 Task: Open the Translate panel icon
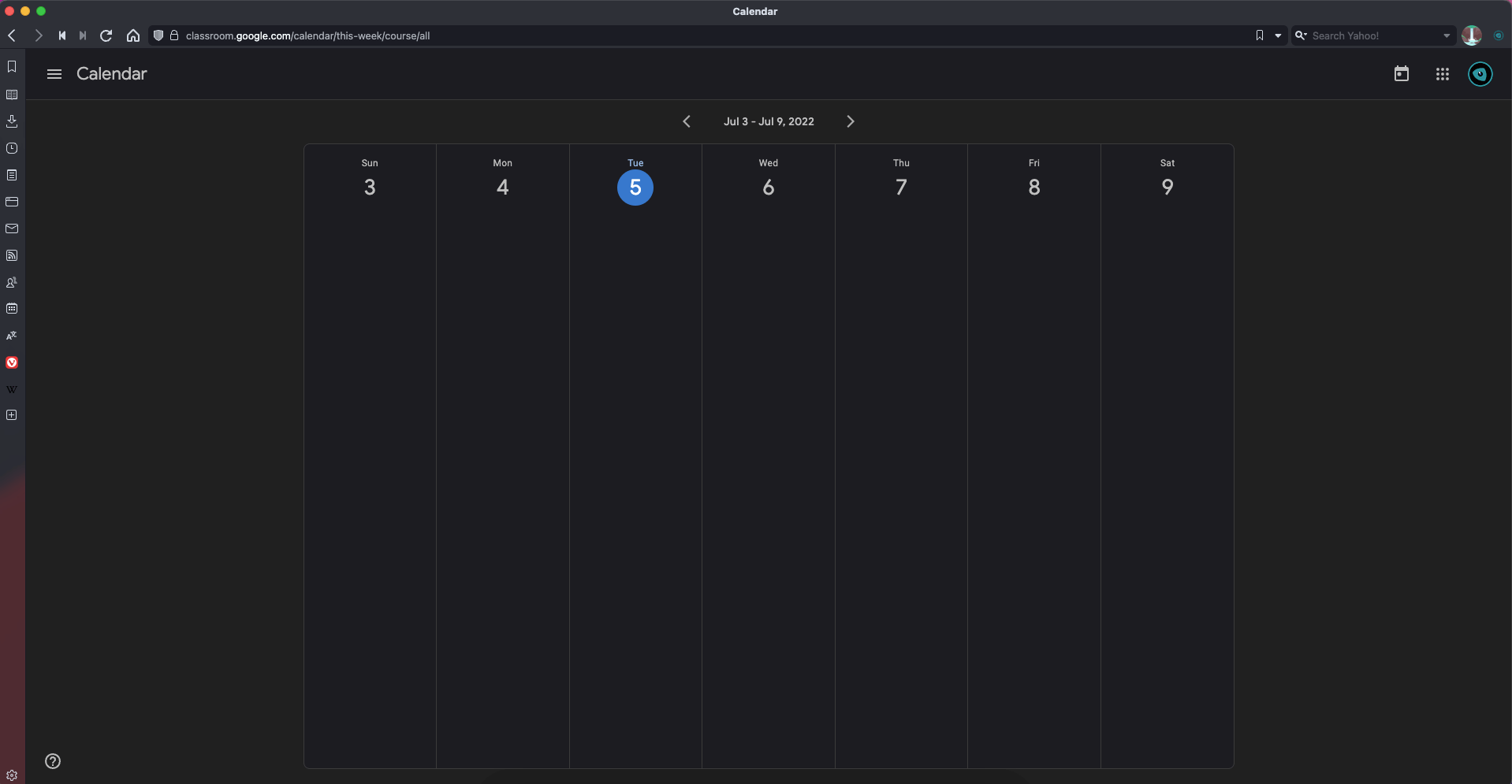pyautogui.click(x=12, y=336)
